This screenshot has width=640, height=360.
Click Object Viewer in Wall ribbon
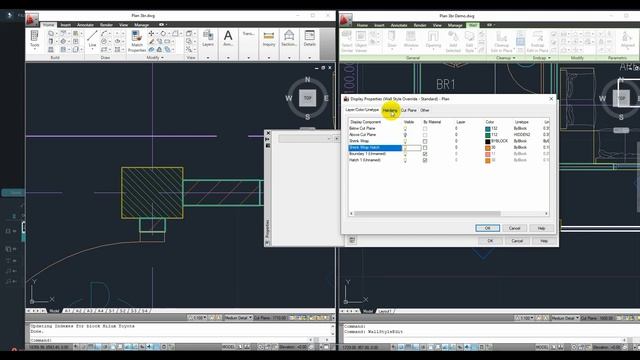[361, 41]
